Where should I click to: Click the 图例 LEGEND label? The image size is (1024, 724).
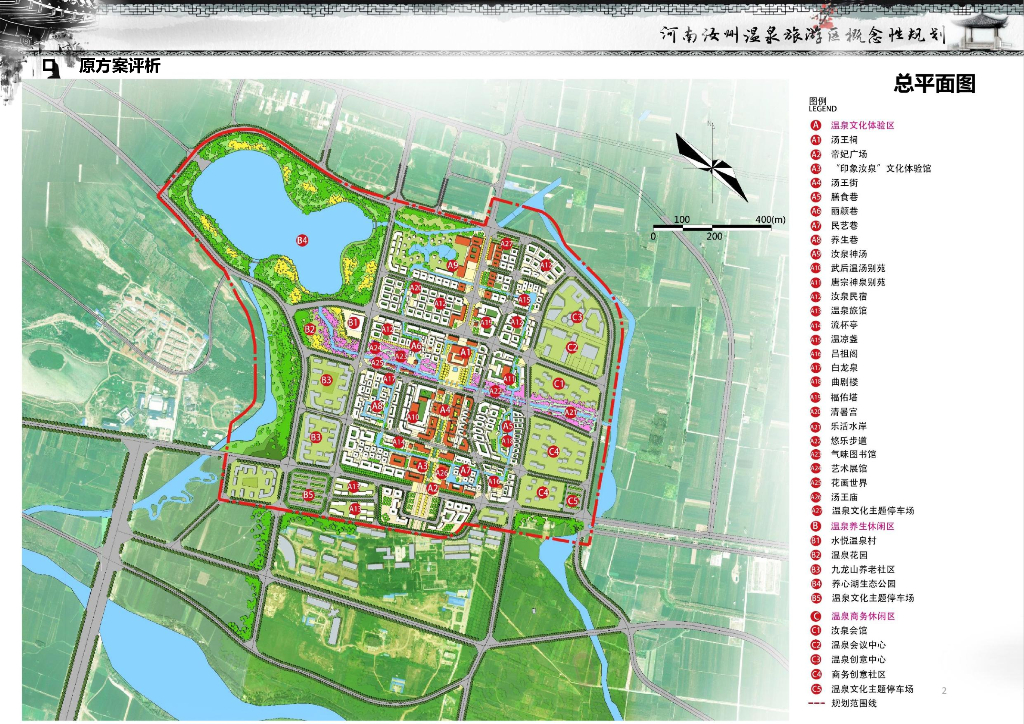[822, 104]
